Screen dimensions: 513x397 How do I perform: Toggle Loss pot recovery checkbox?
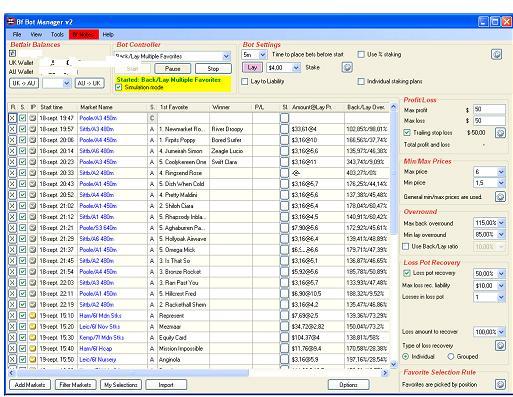coord(407,273)
